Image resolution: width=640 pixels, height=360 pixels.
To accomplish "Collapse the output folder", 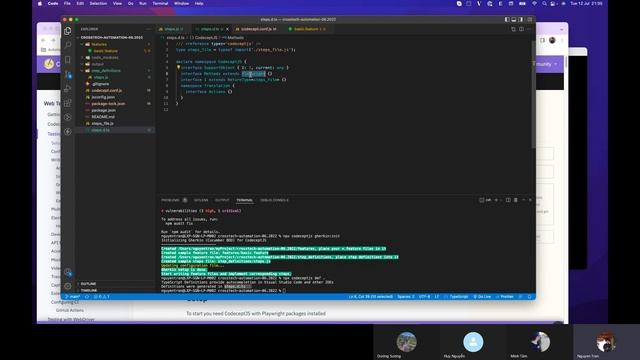I will tap(82, 64).
